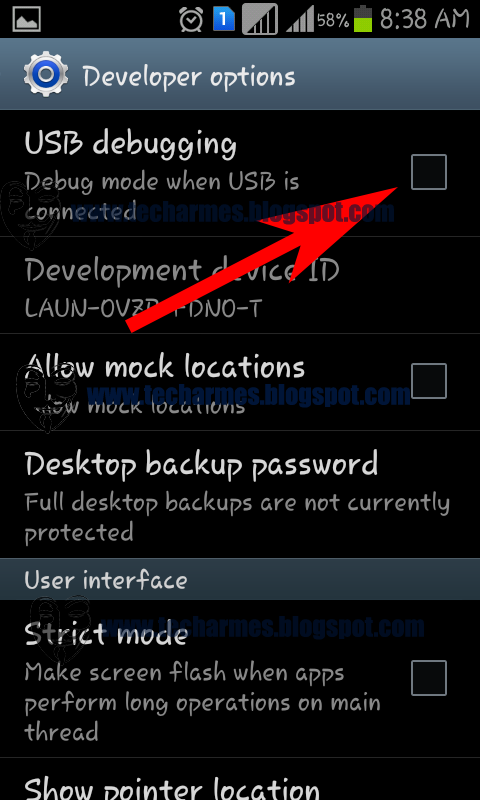Tap the picture notification icon in status bar
Image resolution: width=480 pixels, height=800 pixels.
point(27,19)
